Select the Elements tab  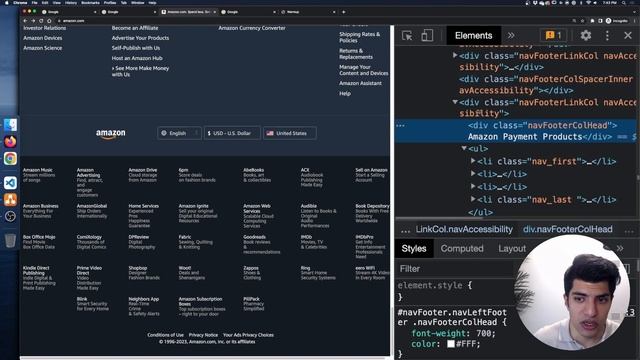[x=473, y=36]
